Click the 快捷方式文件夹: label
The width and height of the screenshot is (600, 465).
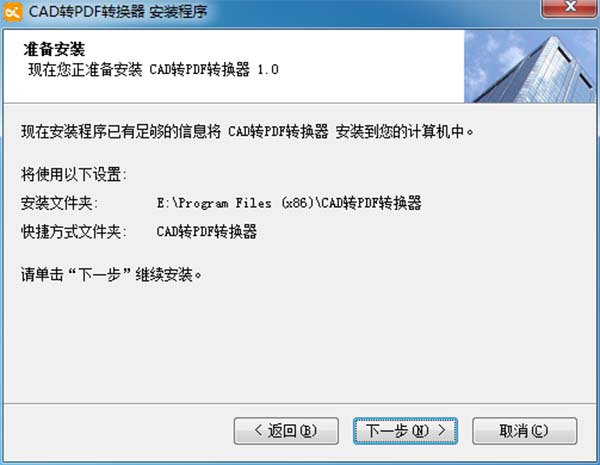pyautogui.click(x=74, y=232)
